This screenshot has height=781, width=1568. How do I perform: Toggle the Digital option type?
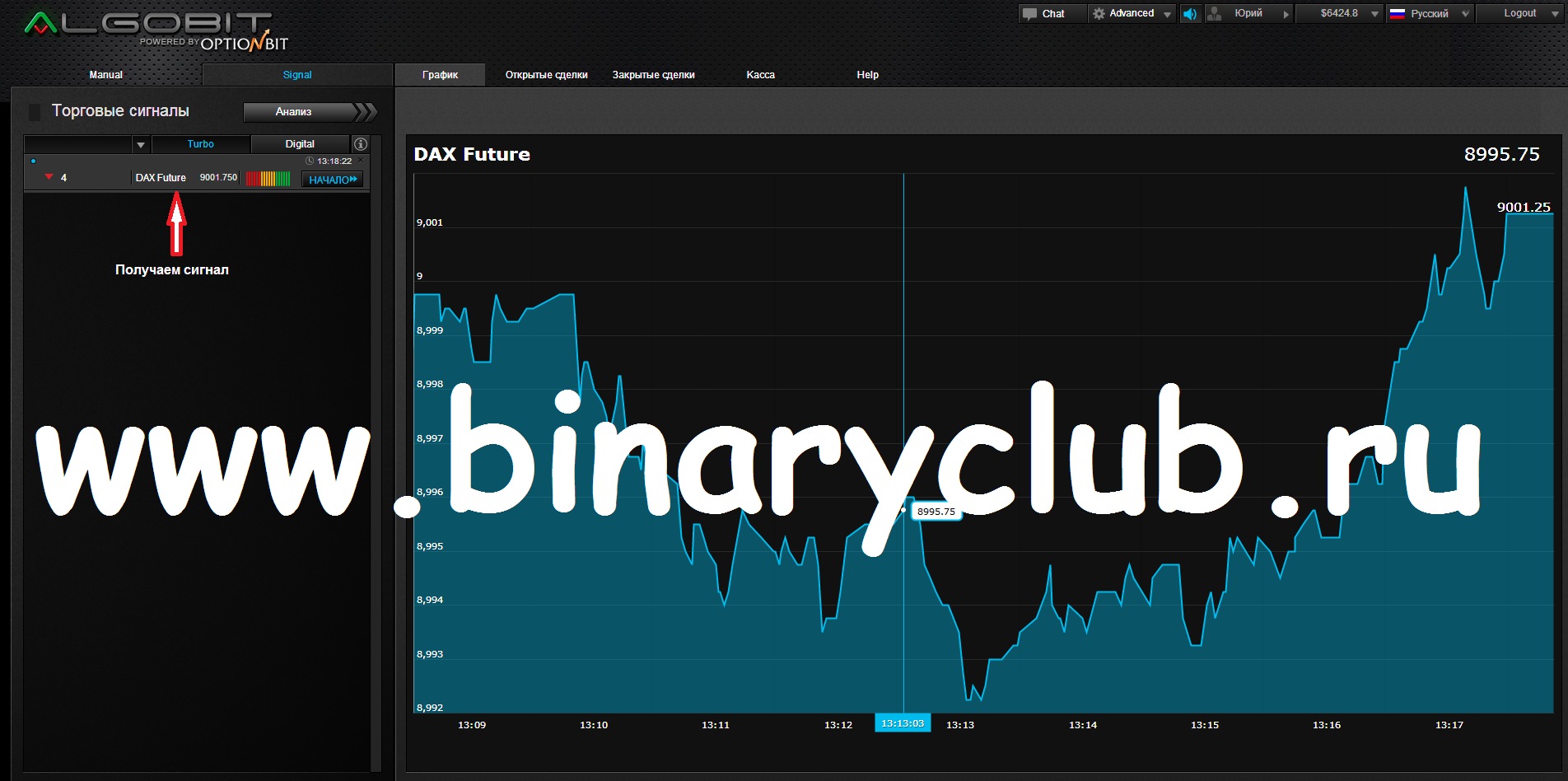(300, 144)
